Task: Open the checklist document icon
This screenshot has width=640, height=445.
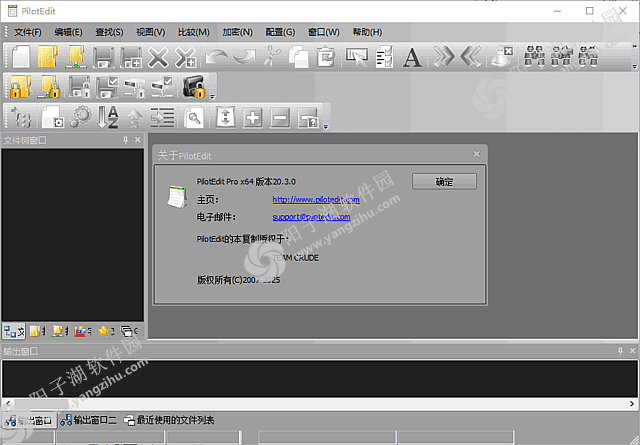Action: [384, 57]
